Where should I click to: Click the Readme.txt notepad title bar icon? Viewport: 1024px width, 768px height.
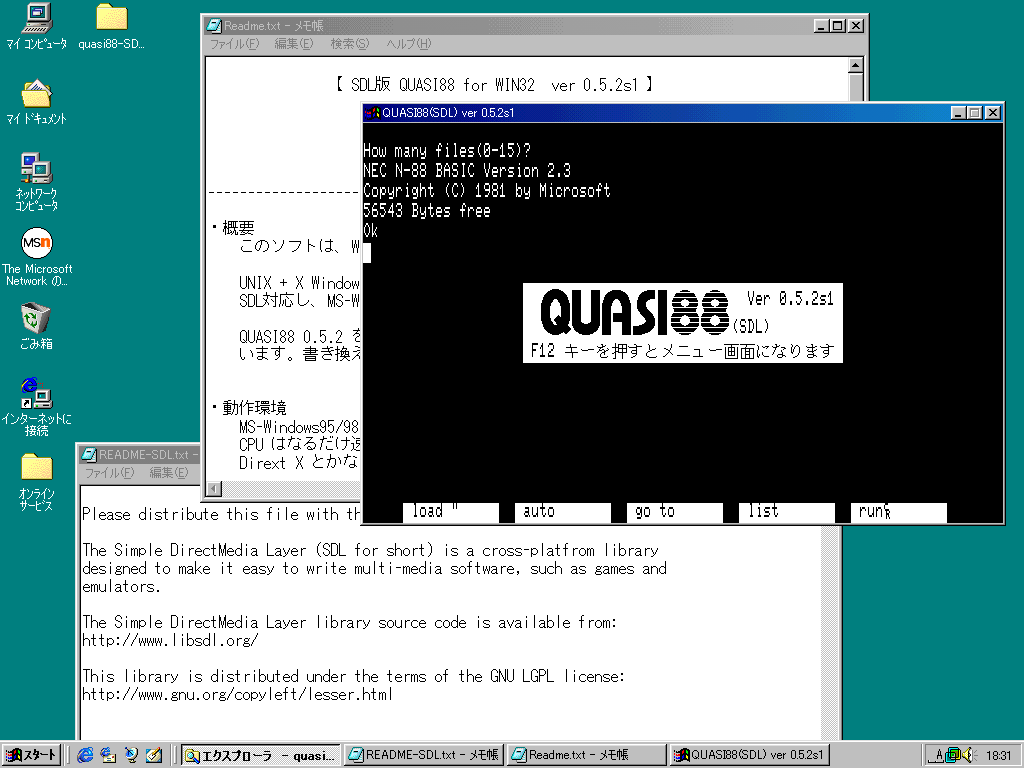214,25
